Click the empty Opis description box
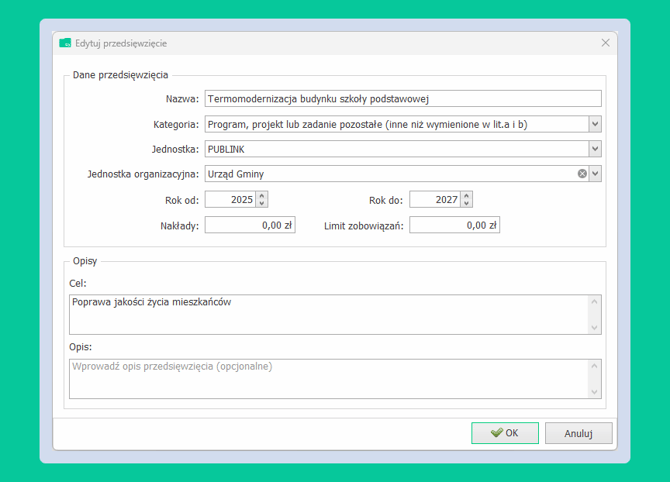This screenshot has height=482, width=670. pos(328,378)
